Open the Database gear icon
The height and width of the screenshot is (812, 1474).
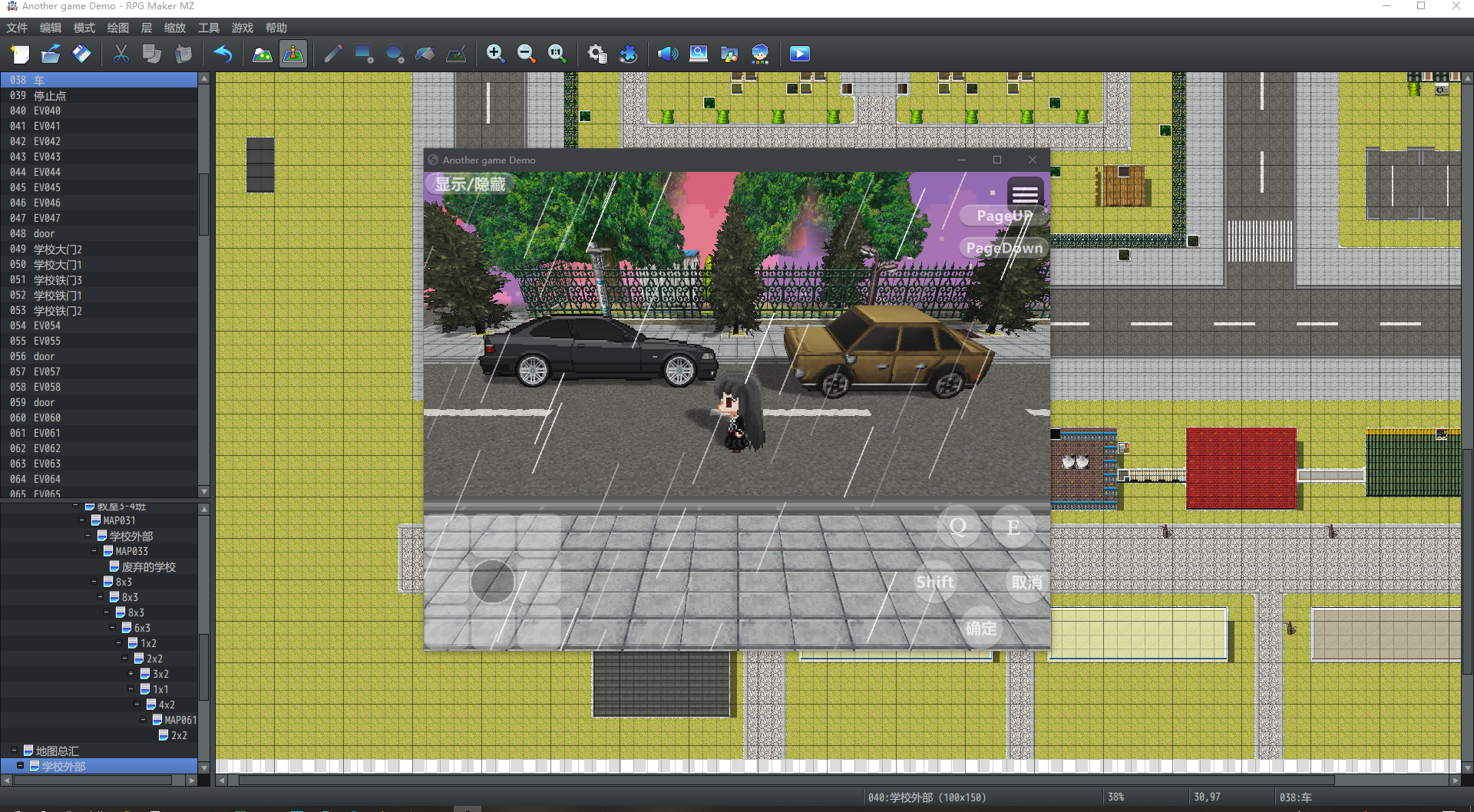tap(597, 54)
